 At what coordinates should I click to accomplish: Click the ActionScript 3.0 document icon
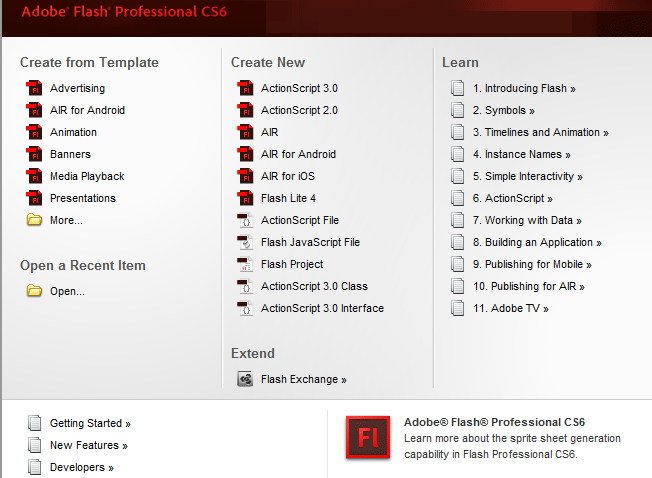[245, 88]
